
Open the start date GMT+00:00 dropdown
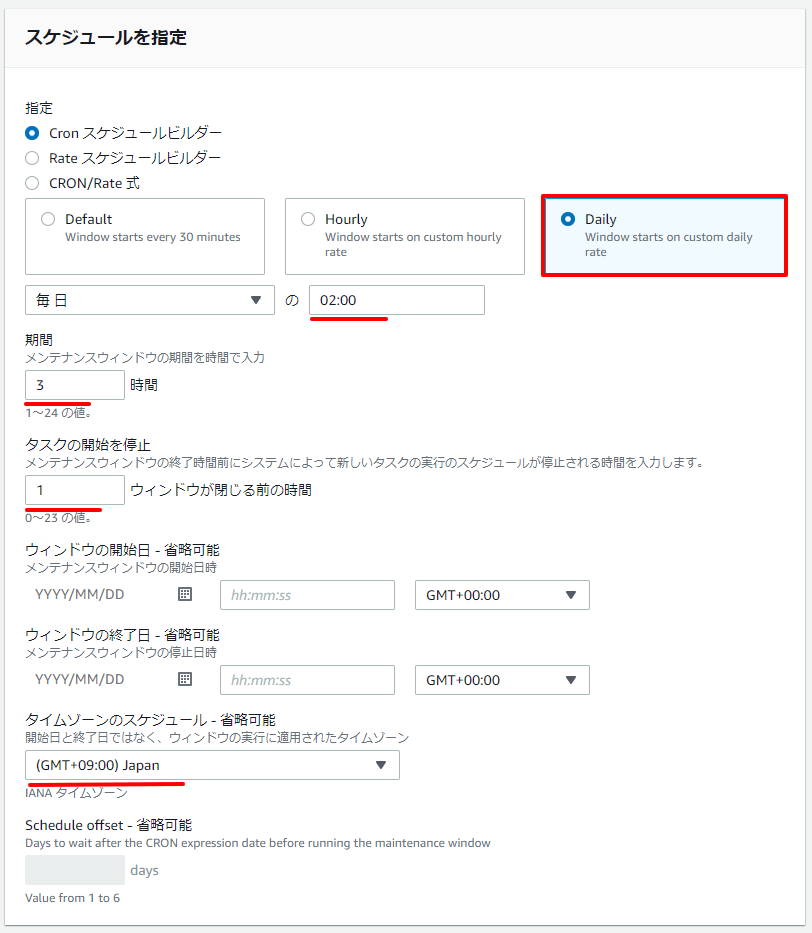coord(502,595)
